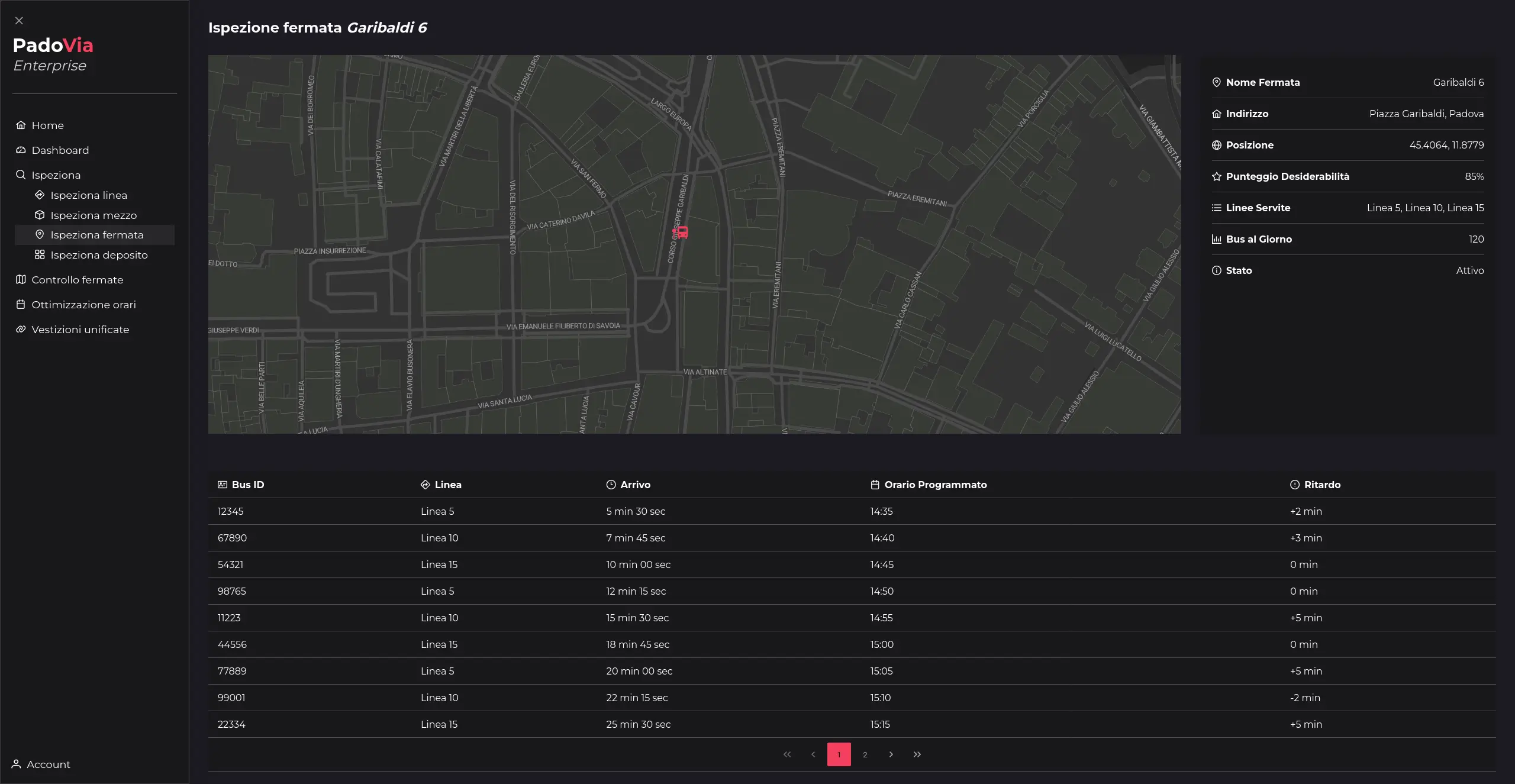
Task: Click coordinates value 45.4064, 11.8779
Action: pyautogui.click(x=1446, y=145)
